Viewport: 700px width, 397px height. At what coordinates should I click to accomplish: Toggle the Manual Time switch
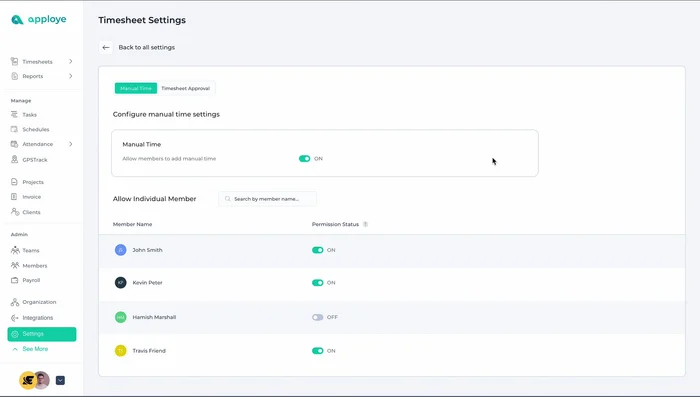click(304, 159)
